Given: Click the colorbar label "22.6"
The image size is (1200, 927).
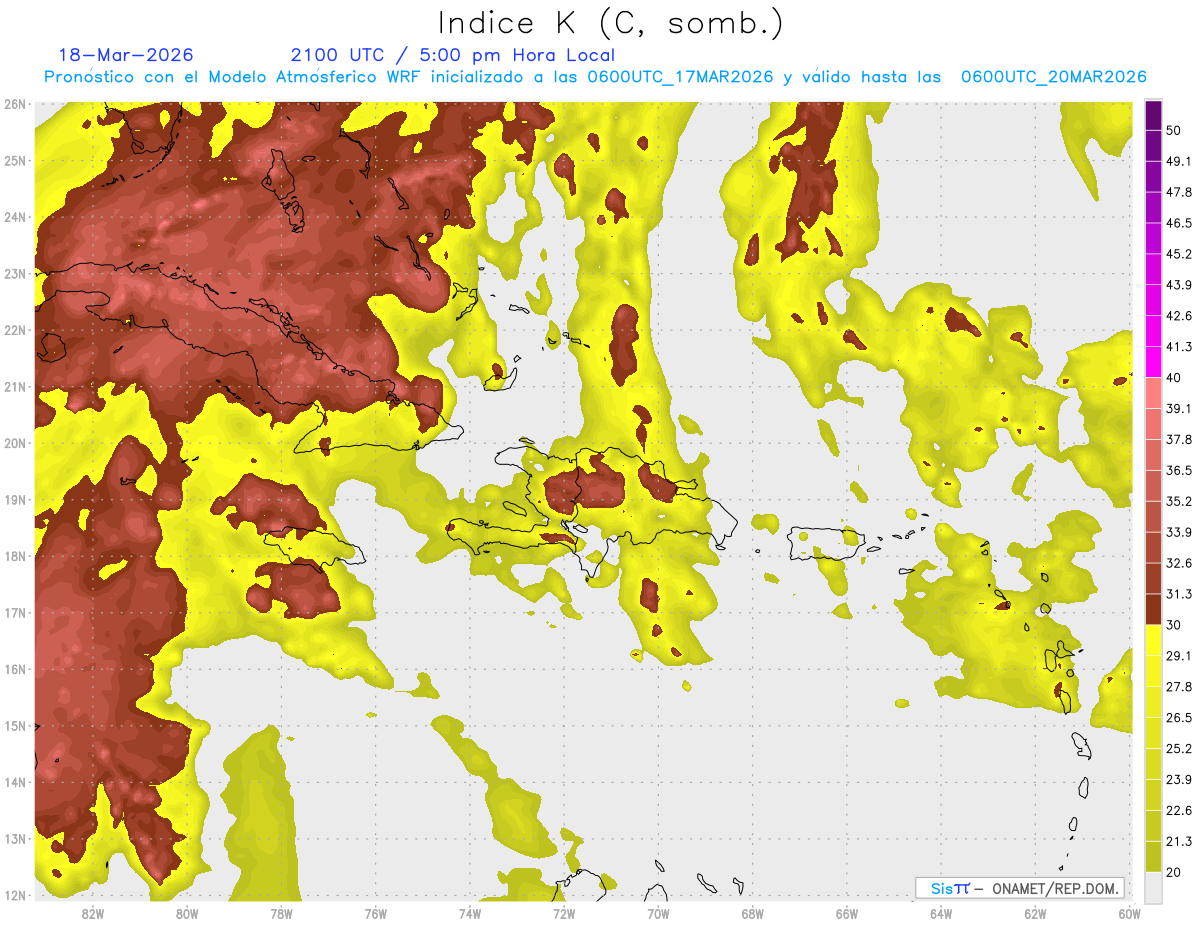Looking at the screenshot, I should pyautogui.click(x=1179, y=811).
